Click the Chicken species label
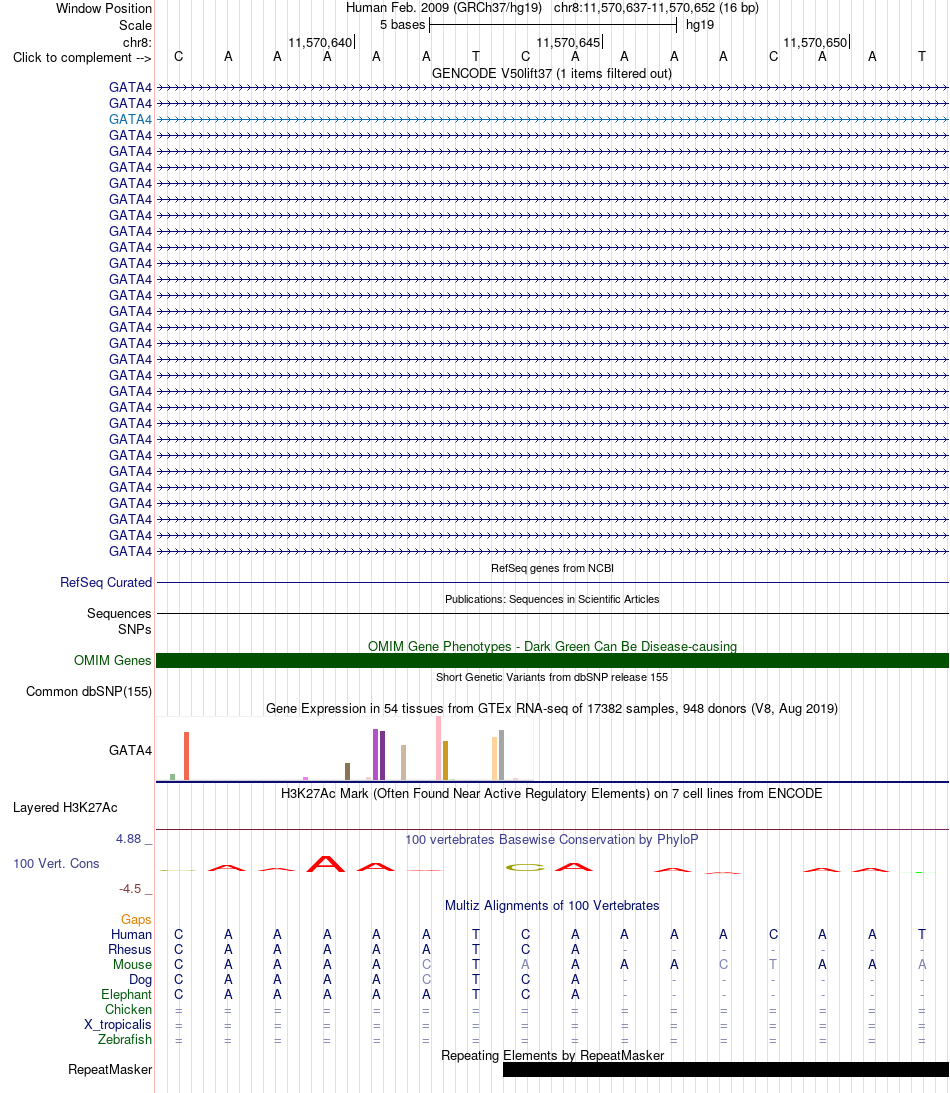The image size is (950, 1093). 128,1009
